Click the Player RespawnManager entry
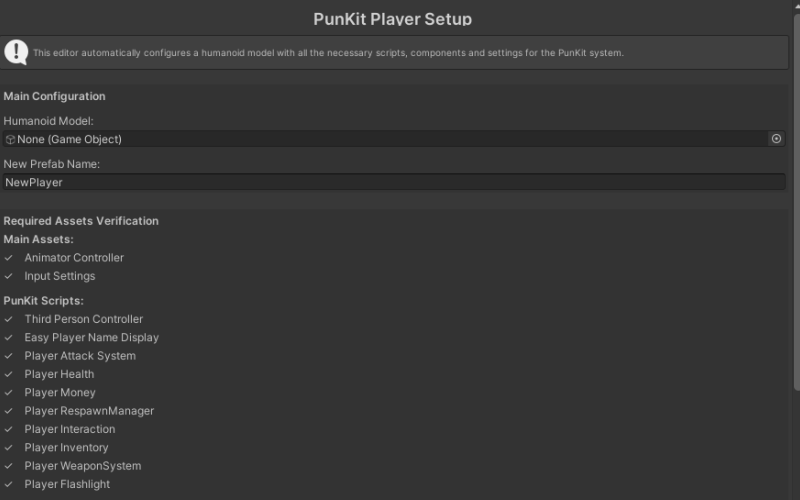The width and height of the screenshot is (800, 500). click(89, 411)
